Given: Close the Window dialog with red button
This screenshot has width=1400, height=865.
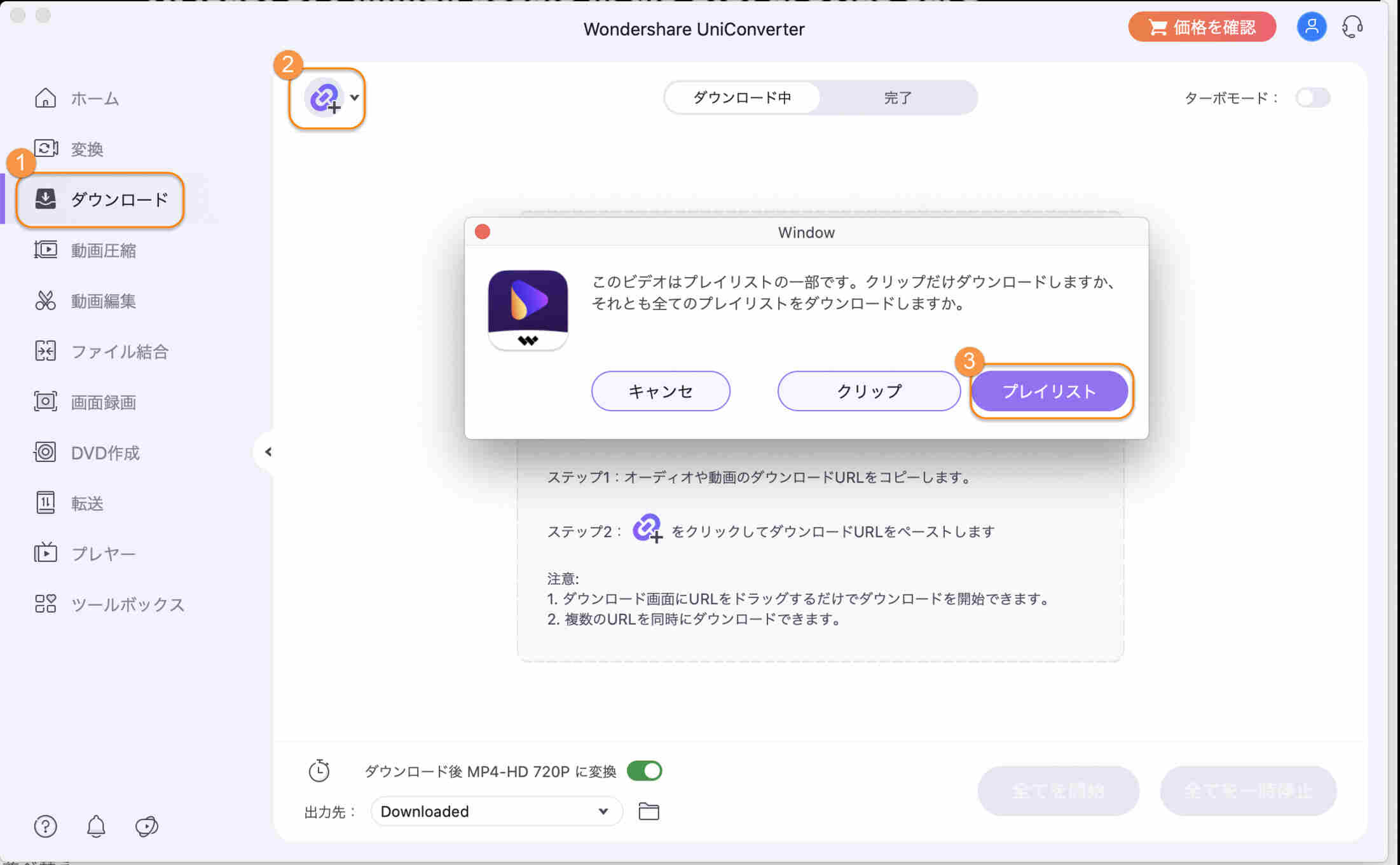Looking at the screenshot, I should (x=483, y=232).
